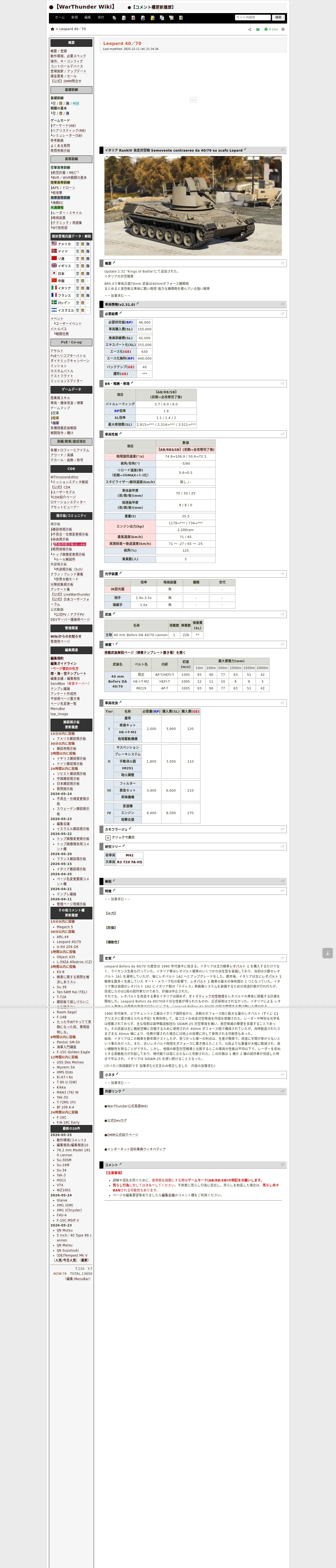Click the edit pencil beside 研究ツリー heading
Screen dimensions: 336x1568
click(x=124, y=845)
